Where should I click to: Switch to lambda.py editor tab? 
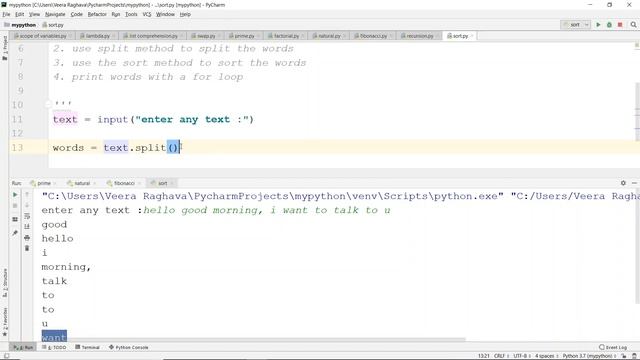click(x=97, y=36)
